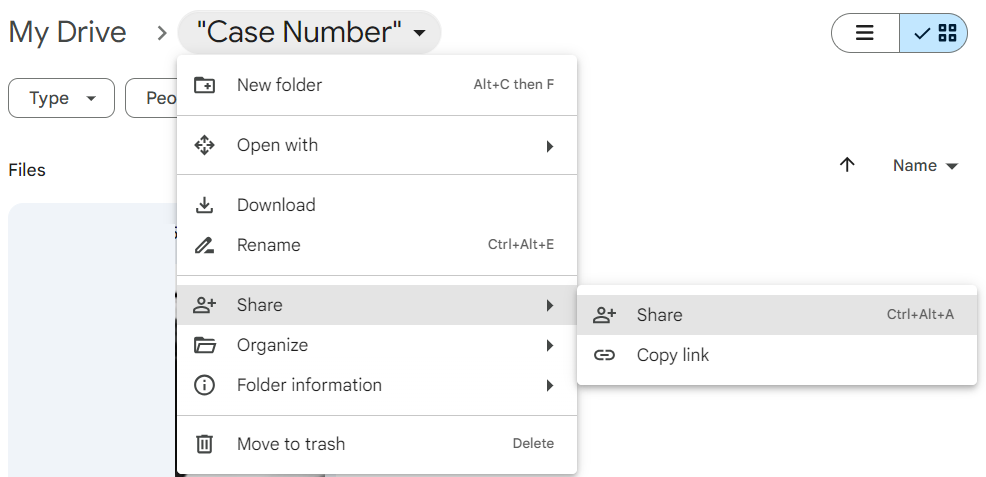Expand the Organize submenu arrow
986x477 pixels.
549,346
